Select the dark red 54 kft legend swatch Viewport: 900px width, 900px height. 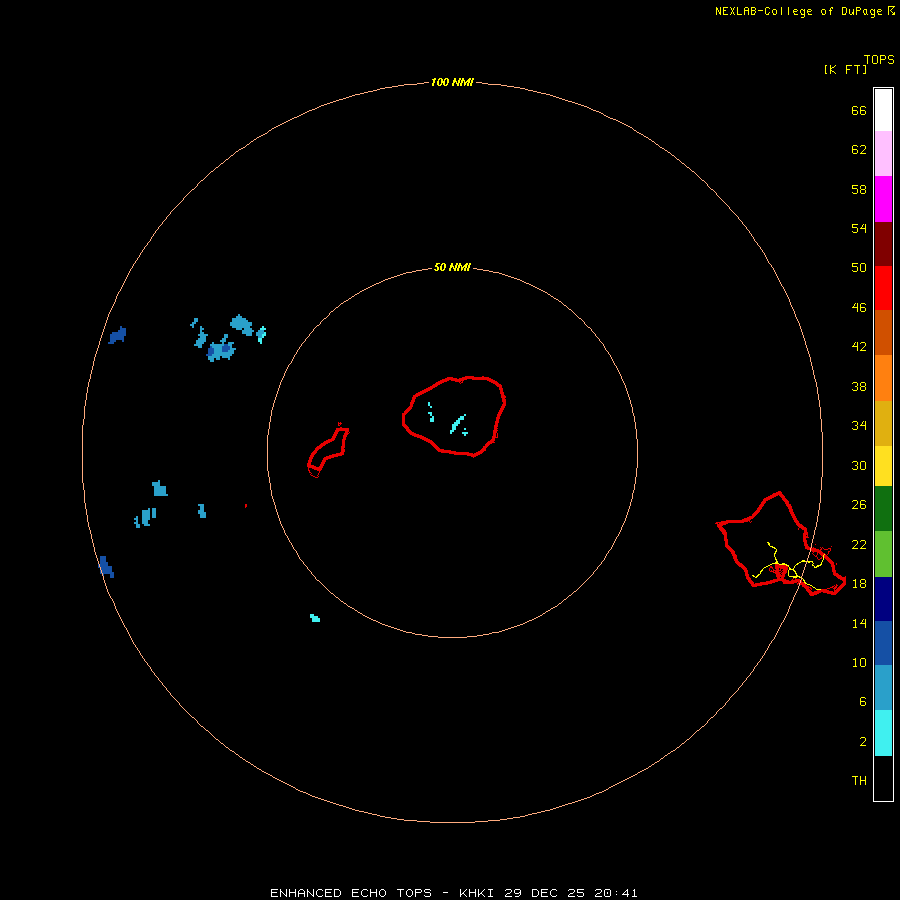click(883, 244)
